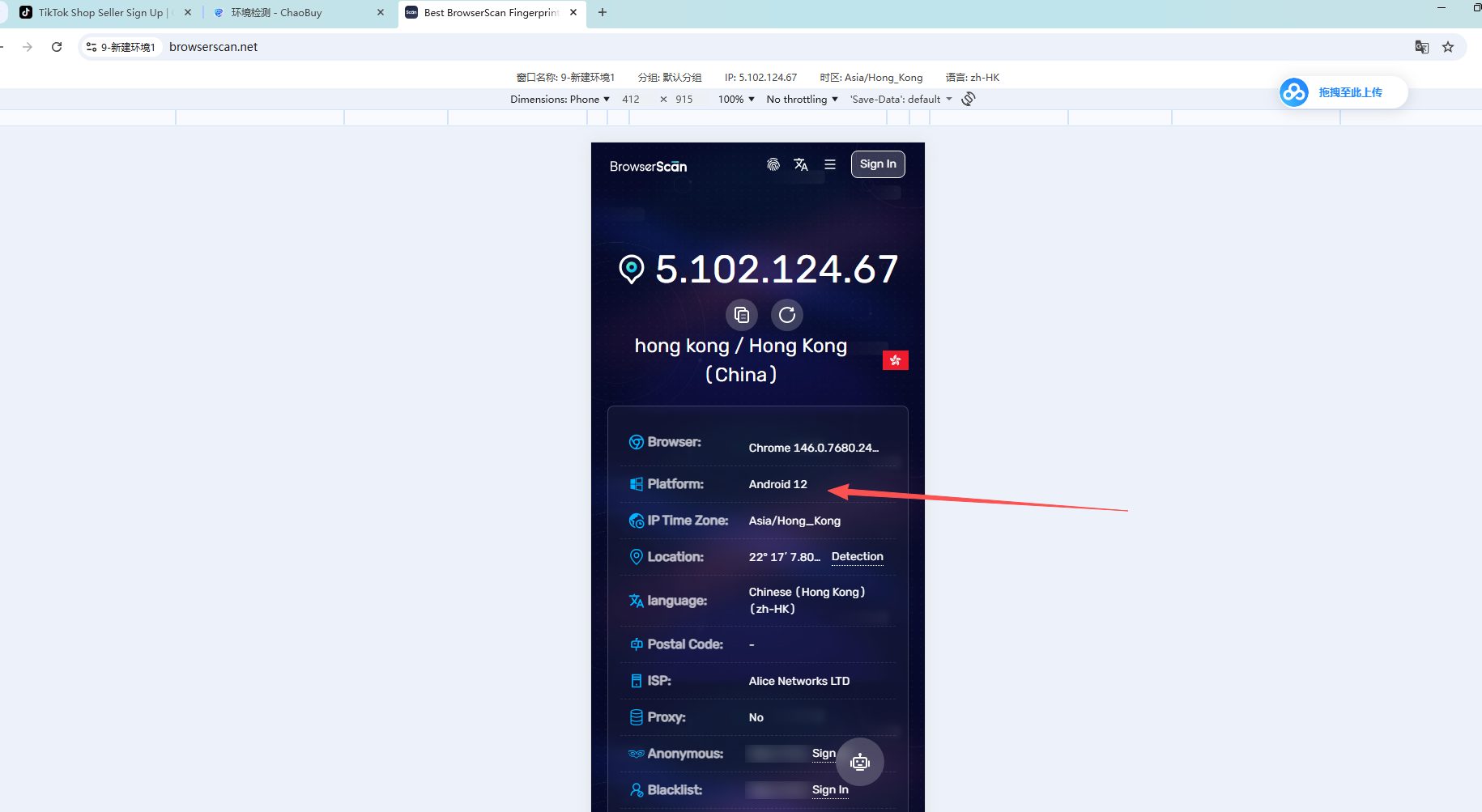
Task: Click the rotate device orientation icon
Action: 969,99
